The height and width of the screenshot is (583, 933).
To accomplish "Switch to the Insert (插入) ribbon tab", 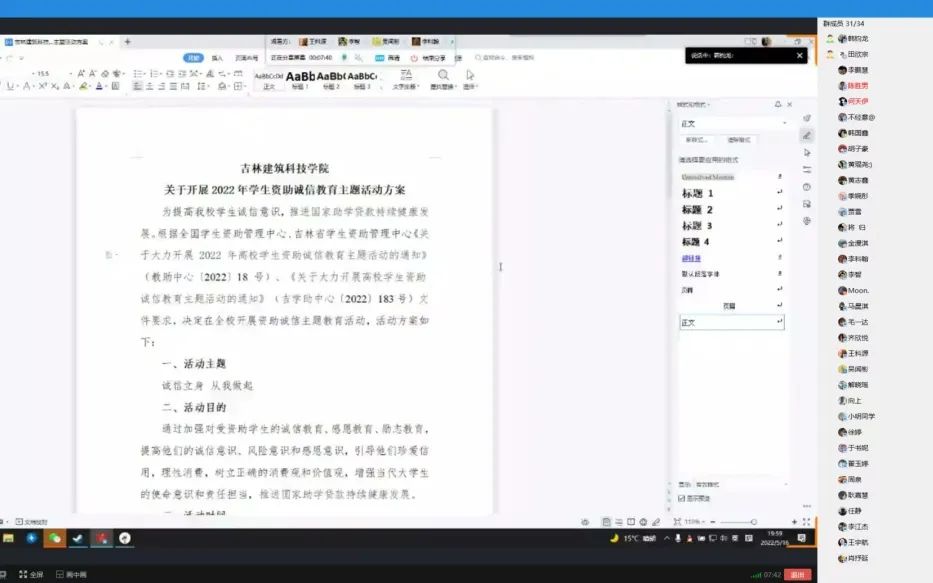I will (217, 58).
